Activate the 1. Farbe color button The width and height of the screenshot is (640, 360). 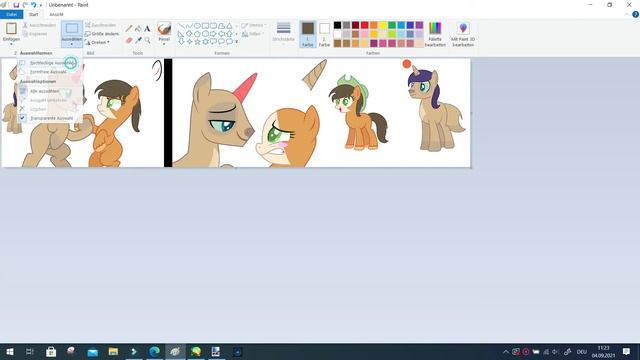308,34
